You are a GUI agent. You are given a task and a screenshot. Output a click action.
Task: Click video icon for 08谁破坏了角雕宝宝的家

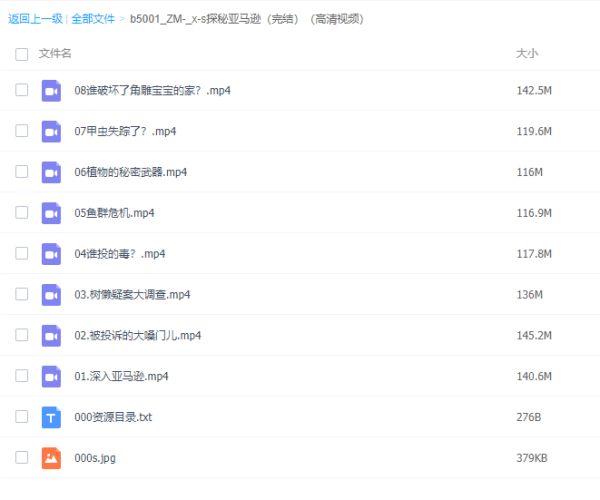[x=51, y=90]
